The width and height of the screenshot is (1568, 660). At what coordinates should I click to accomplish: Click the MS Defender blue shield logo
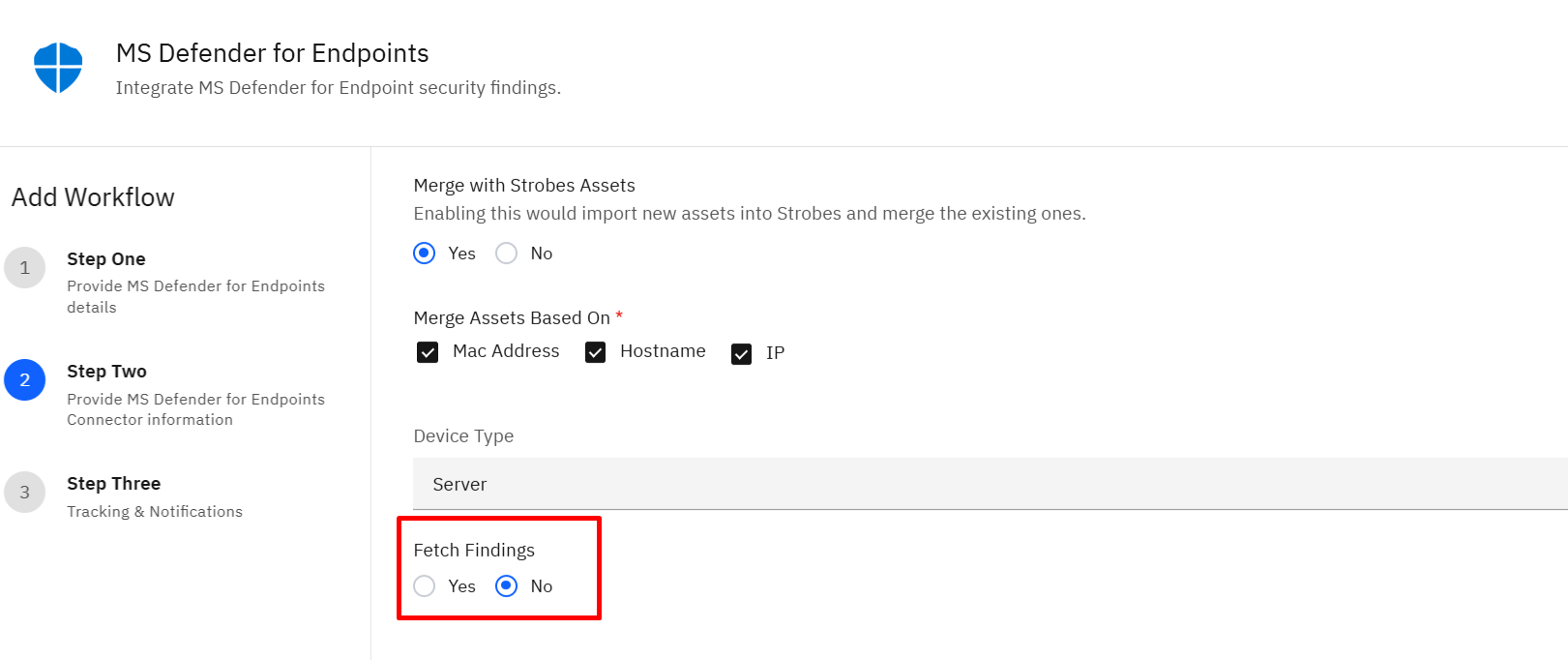pos(58,68)
